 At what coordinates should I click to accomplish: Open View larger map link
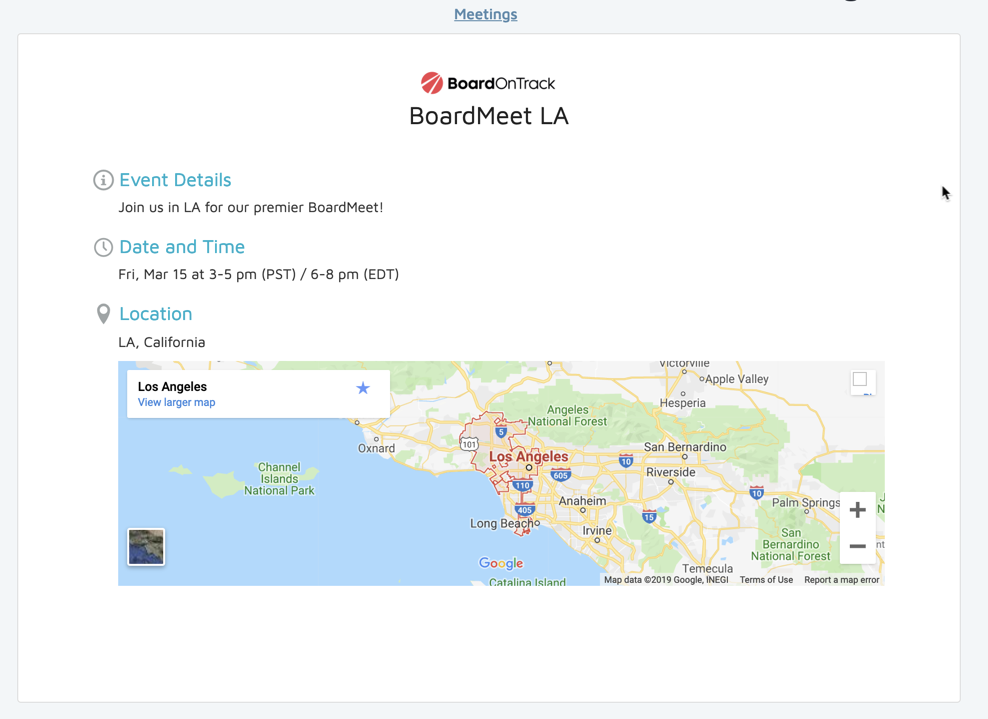coord(176,403)
